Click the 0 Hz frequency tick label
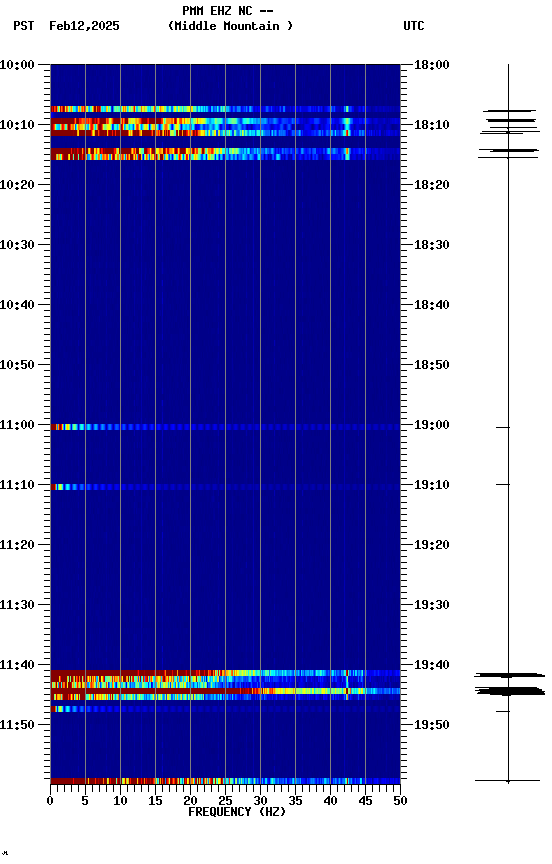The image size is (552, 864). 50,801
